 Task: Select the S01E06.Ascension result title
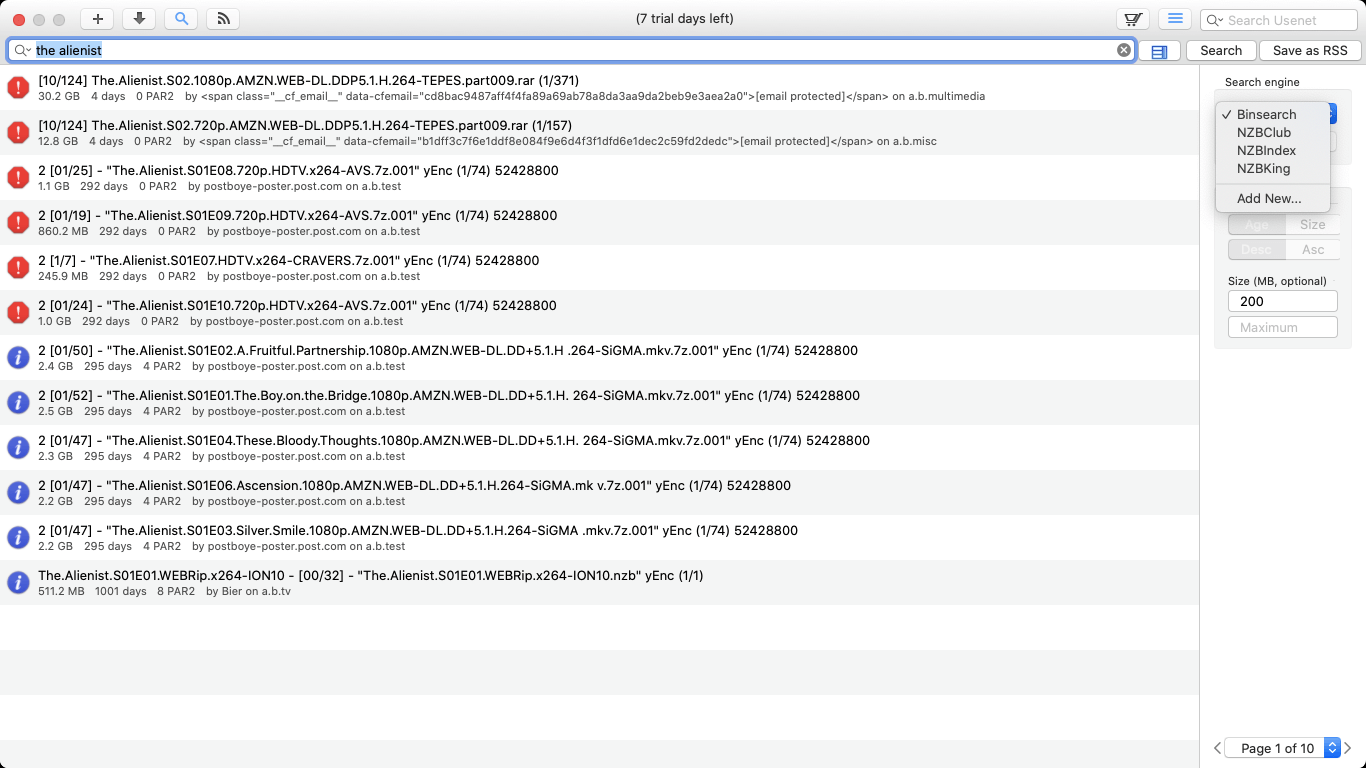[x=414, y=485]
